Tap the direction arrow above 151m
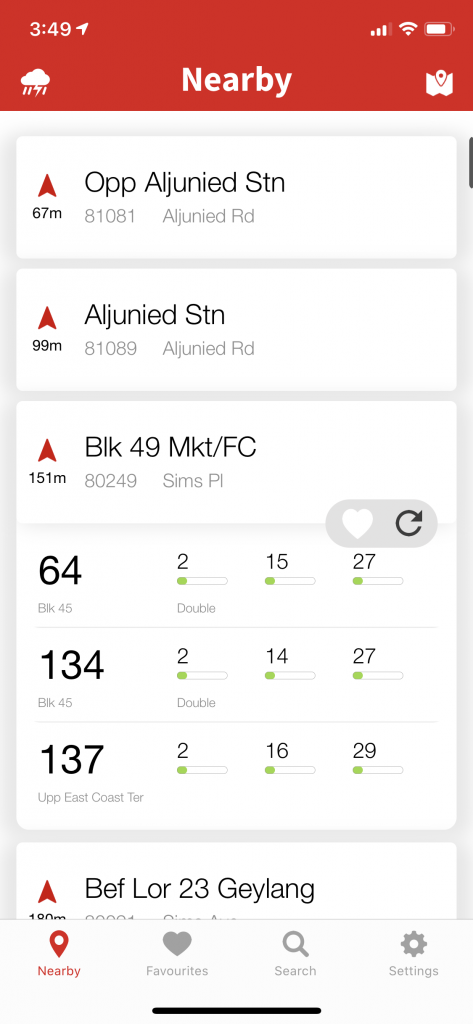This screenshot has width=473, height=1024. [x=47, y=450]
